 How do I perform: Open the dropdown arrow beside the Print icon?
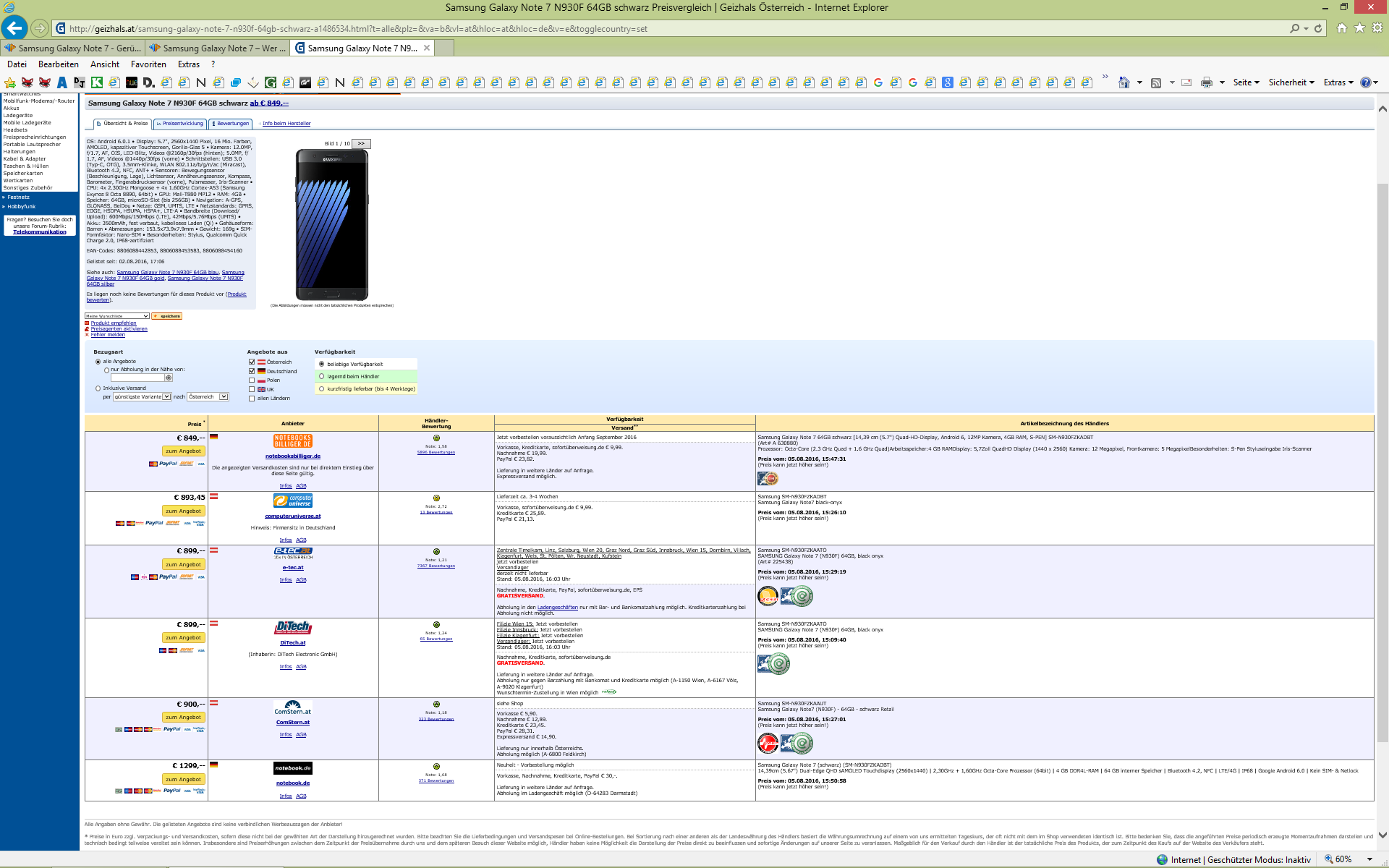coord(1222,82)
